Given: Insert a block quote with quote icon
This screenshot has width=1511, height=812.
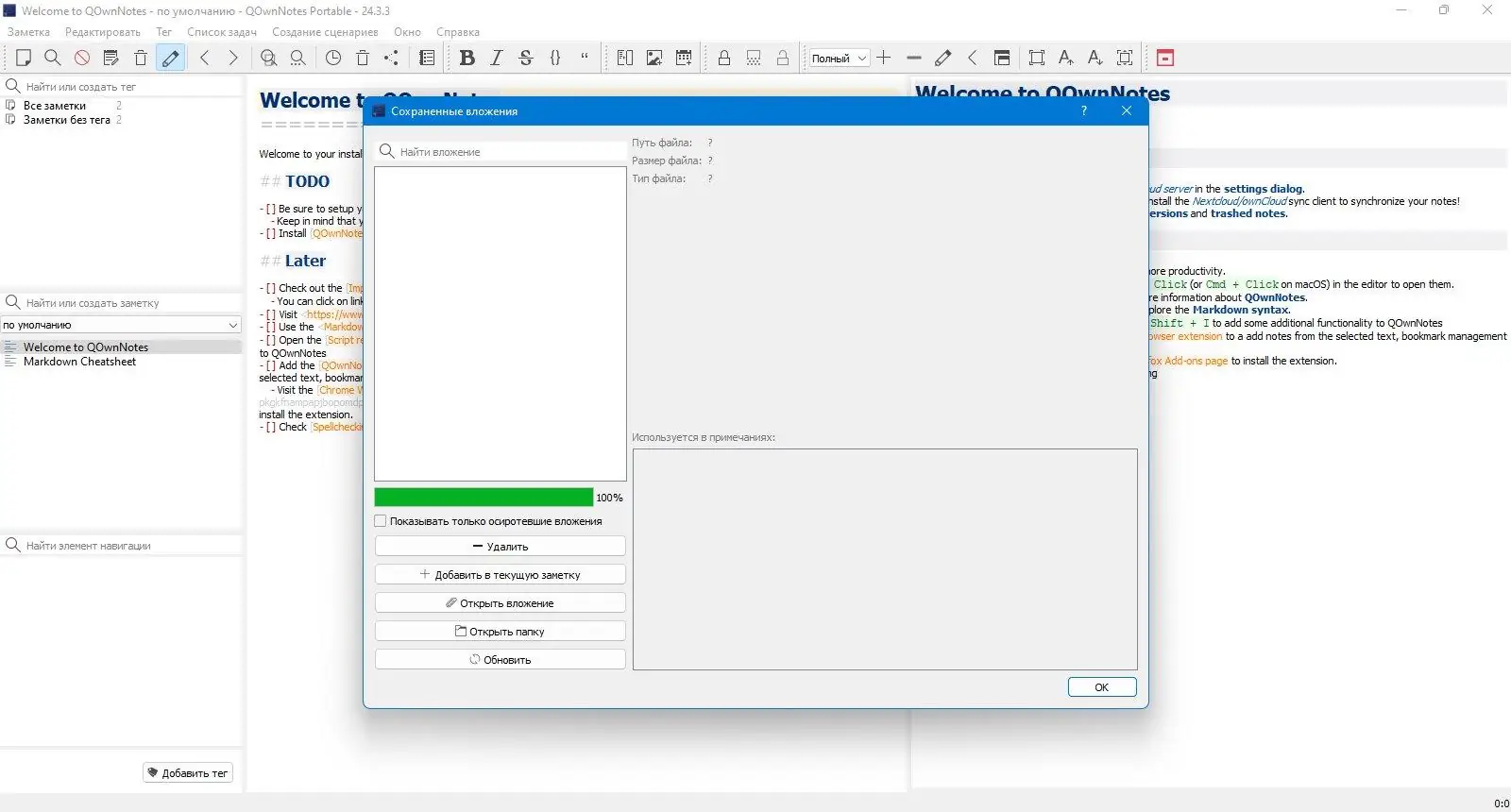Looking at the screenshot, I should pyautogui.click(x=585, y=58).
